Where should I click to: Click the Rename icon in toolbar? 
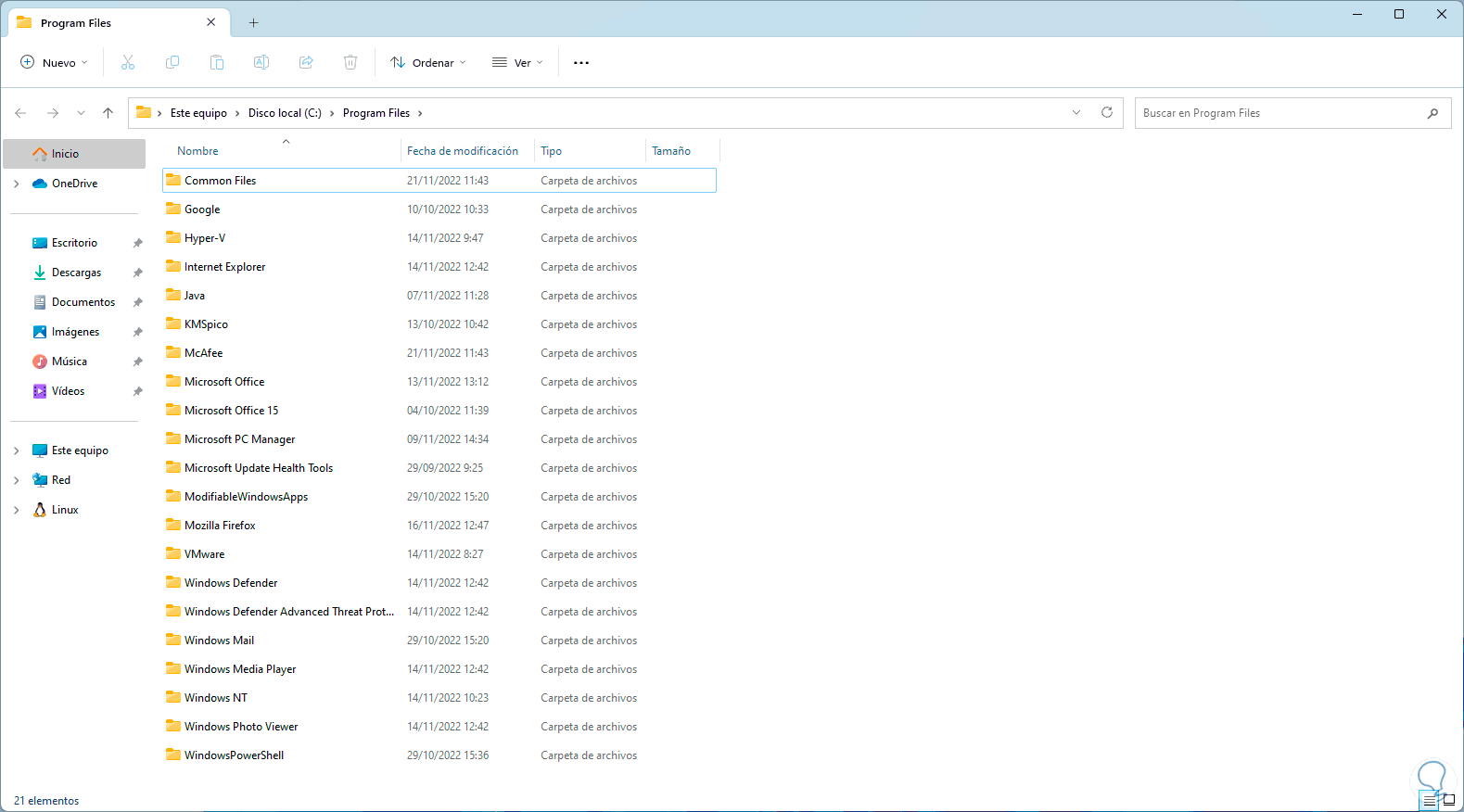pyautogui.click(x=261, y=62)
